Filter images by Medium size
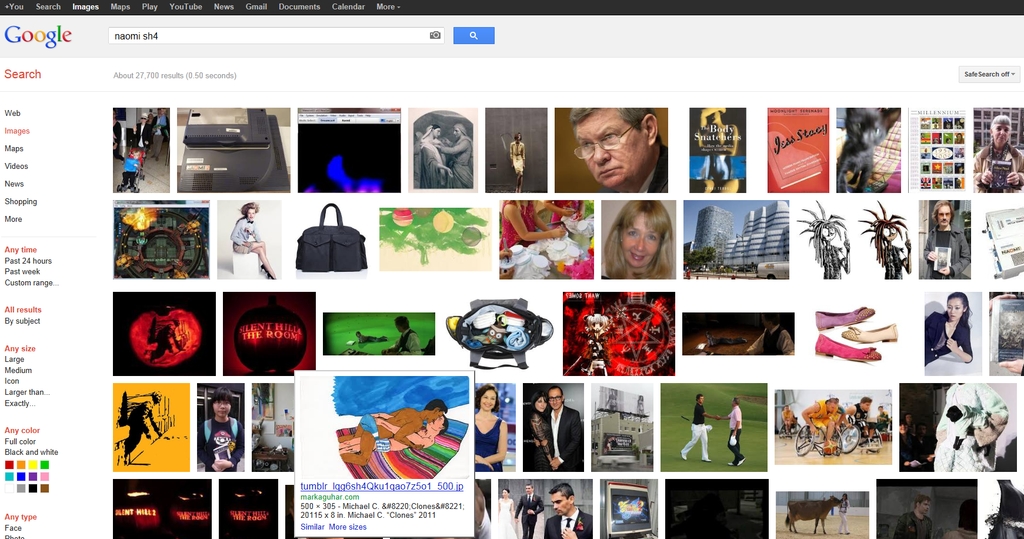 [x=18, y=370]
